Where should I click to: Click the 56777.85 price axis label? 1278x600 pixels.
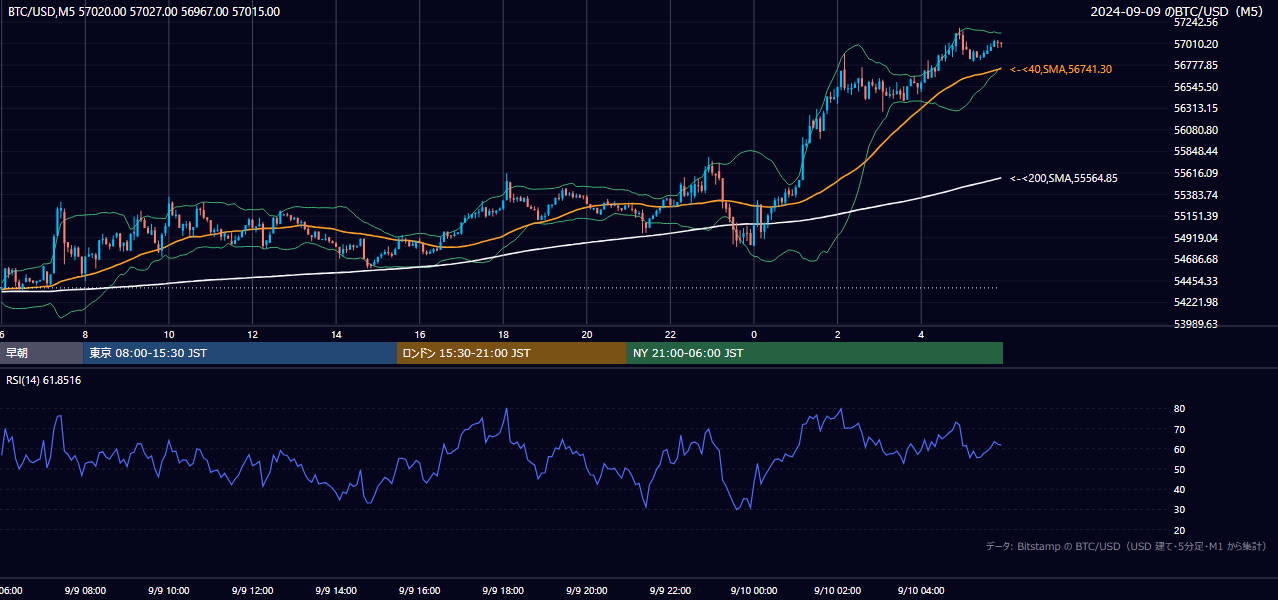click(1196, 65)
